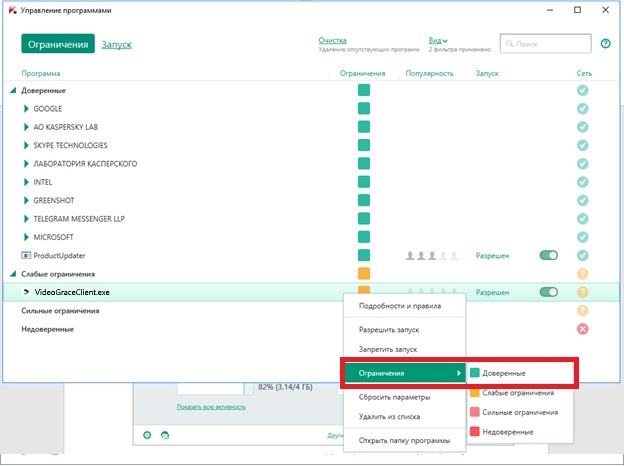Click the network checkmark for MICROSOFT row

[x=583, y=237]
